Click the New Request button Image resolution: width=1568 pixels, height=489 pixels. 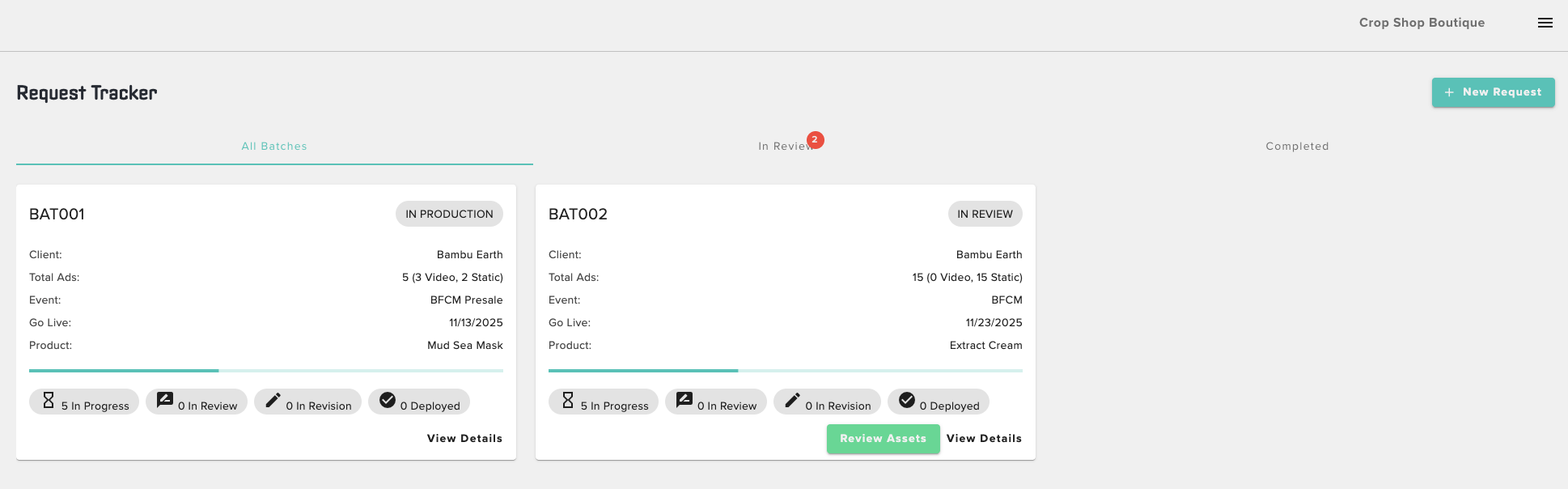(x=1493, y=92)
